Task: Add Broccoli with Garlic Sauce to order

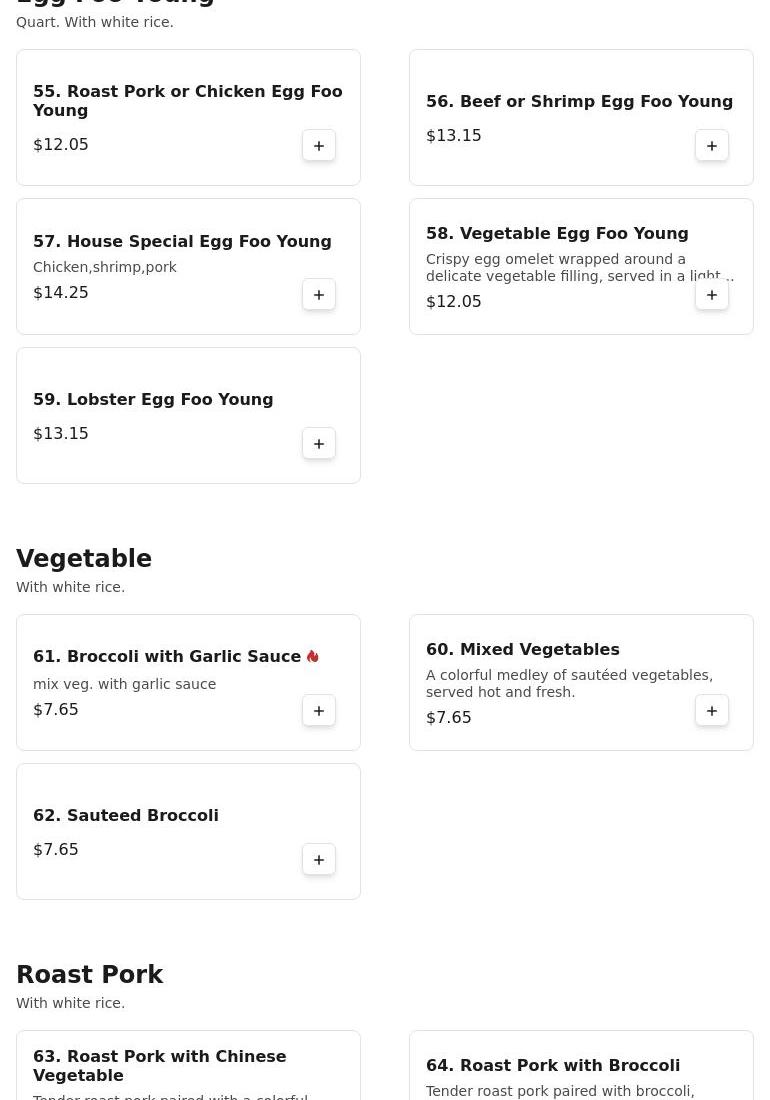Action: point(318,711)
